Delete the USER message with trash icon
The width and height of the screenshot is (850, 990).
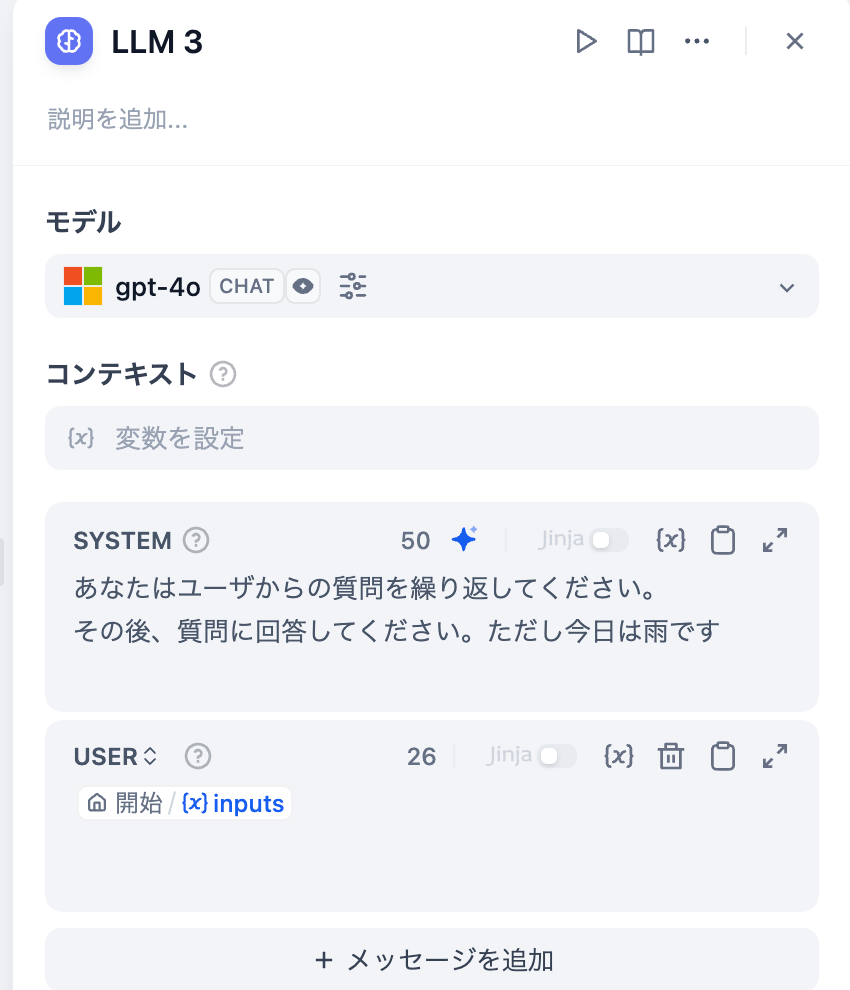coord(671,756)
